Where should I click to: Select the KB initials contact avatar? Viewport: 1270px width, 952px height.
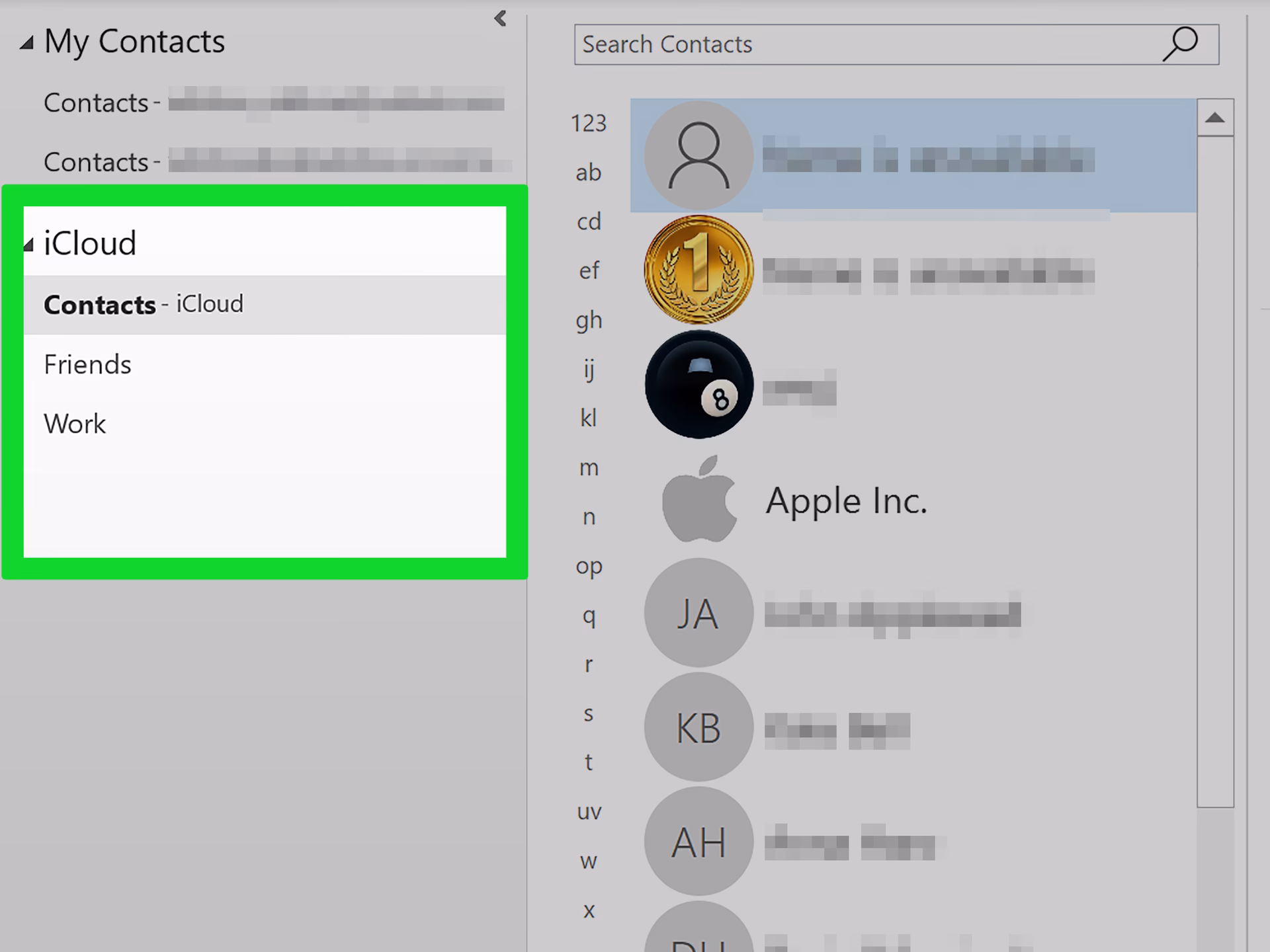click(x=698, y=727)
